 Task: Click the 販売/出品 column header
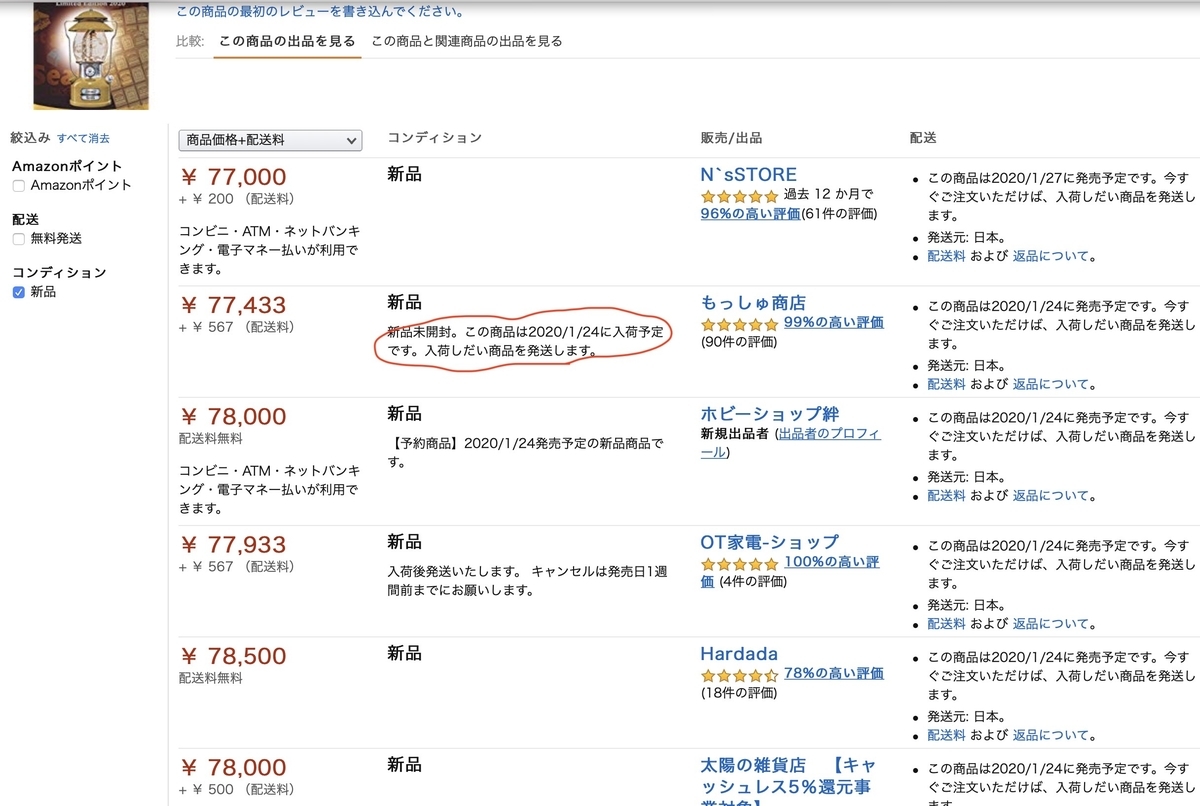coord(731,138)
